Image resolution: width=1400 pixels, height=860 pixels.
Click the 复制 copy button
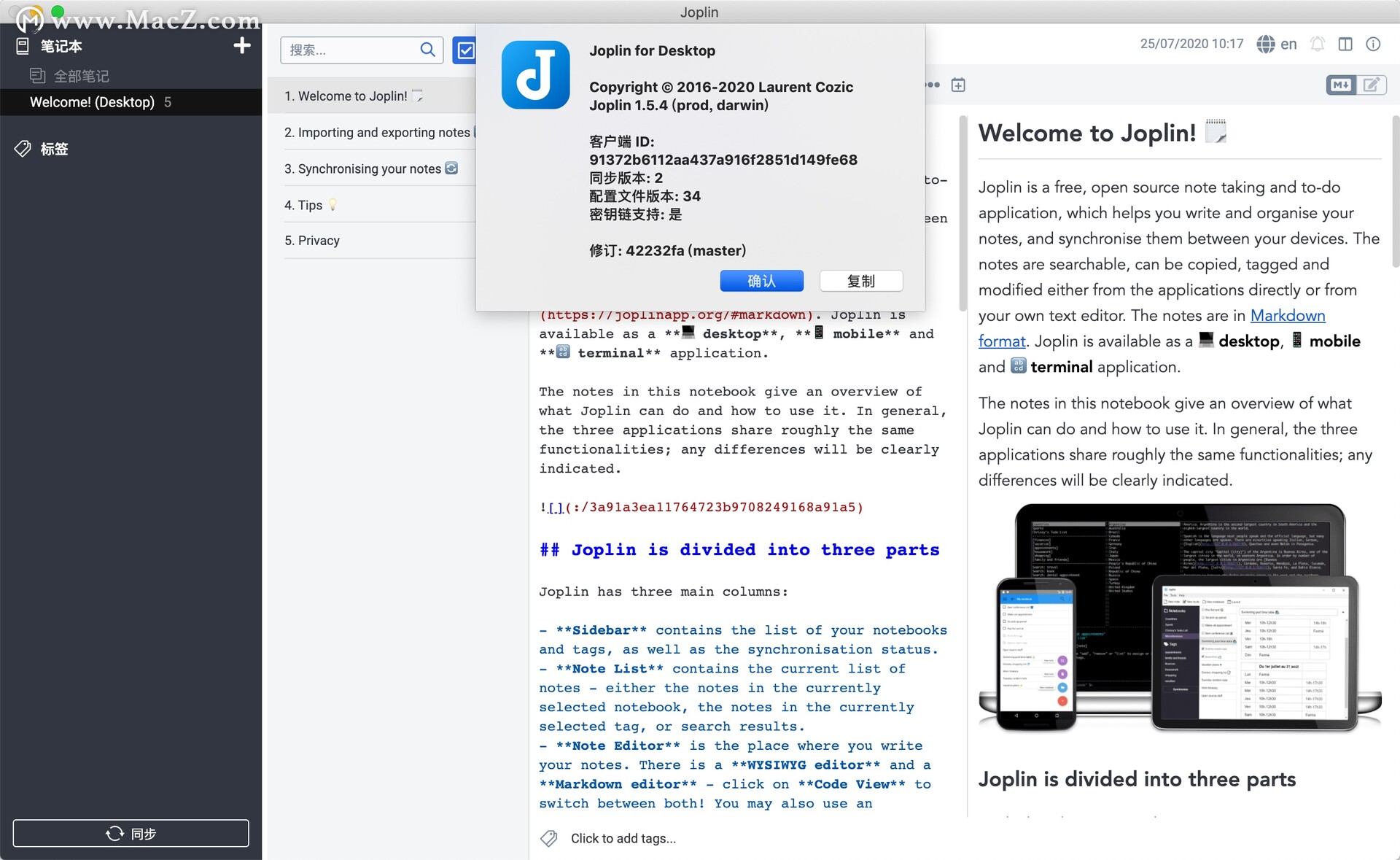point(861,281)
